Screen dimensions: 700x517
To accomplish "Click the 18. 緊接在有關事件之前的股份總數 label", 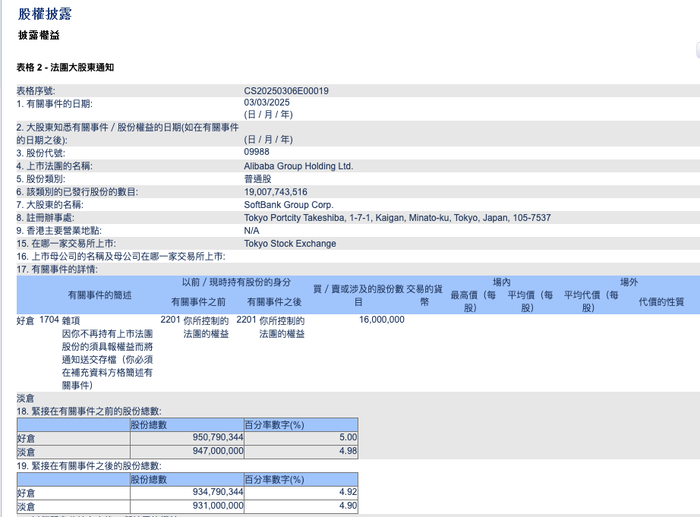I will [x=89, y=412].
